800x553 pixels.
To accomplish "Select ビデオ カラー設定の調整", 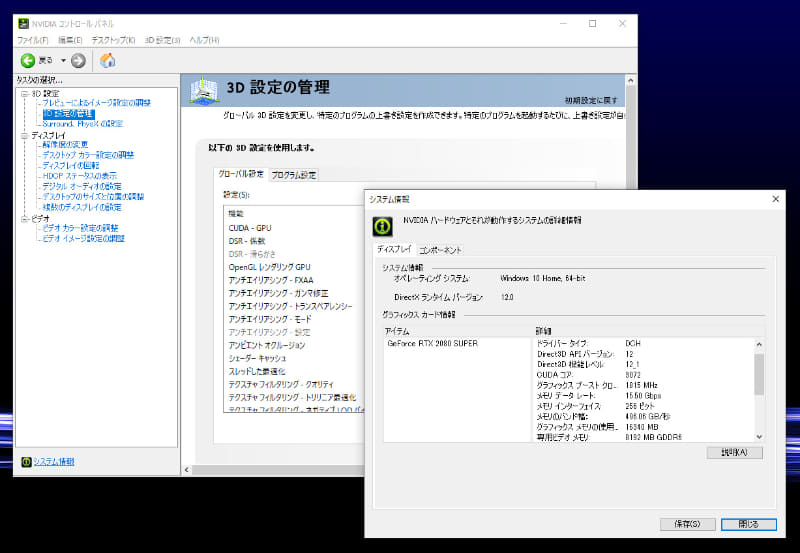I will tap(80, 228).
